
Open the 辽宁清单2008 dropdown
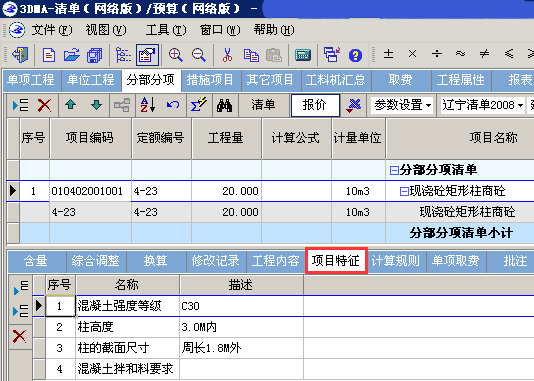(x=482, y=105)
